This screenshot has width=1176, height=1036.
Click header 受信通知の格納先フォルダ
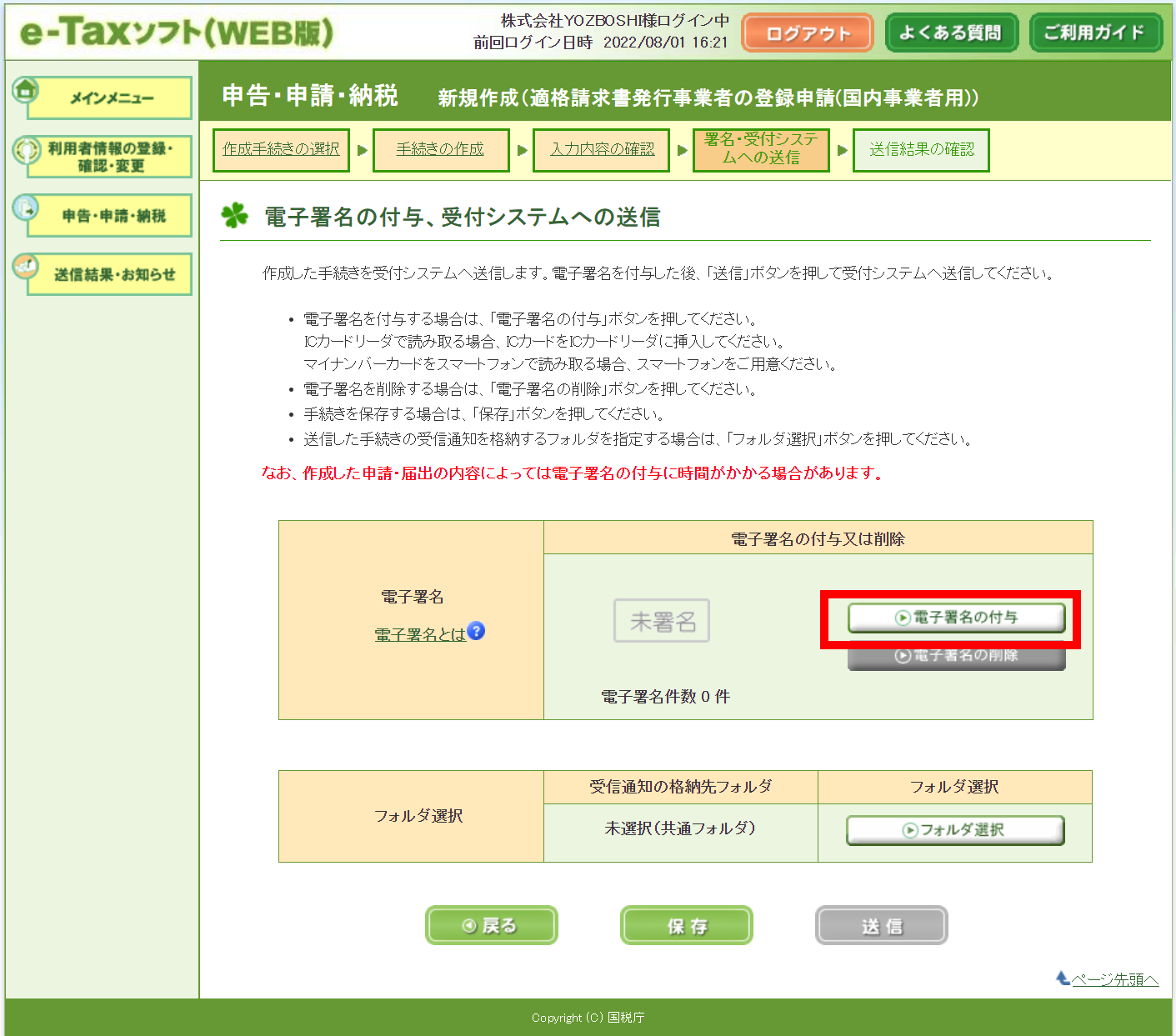pyautogui.click(x=680, y=787)
